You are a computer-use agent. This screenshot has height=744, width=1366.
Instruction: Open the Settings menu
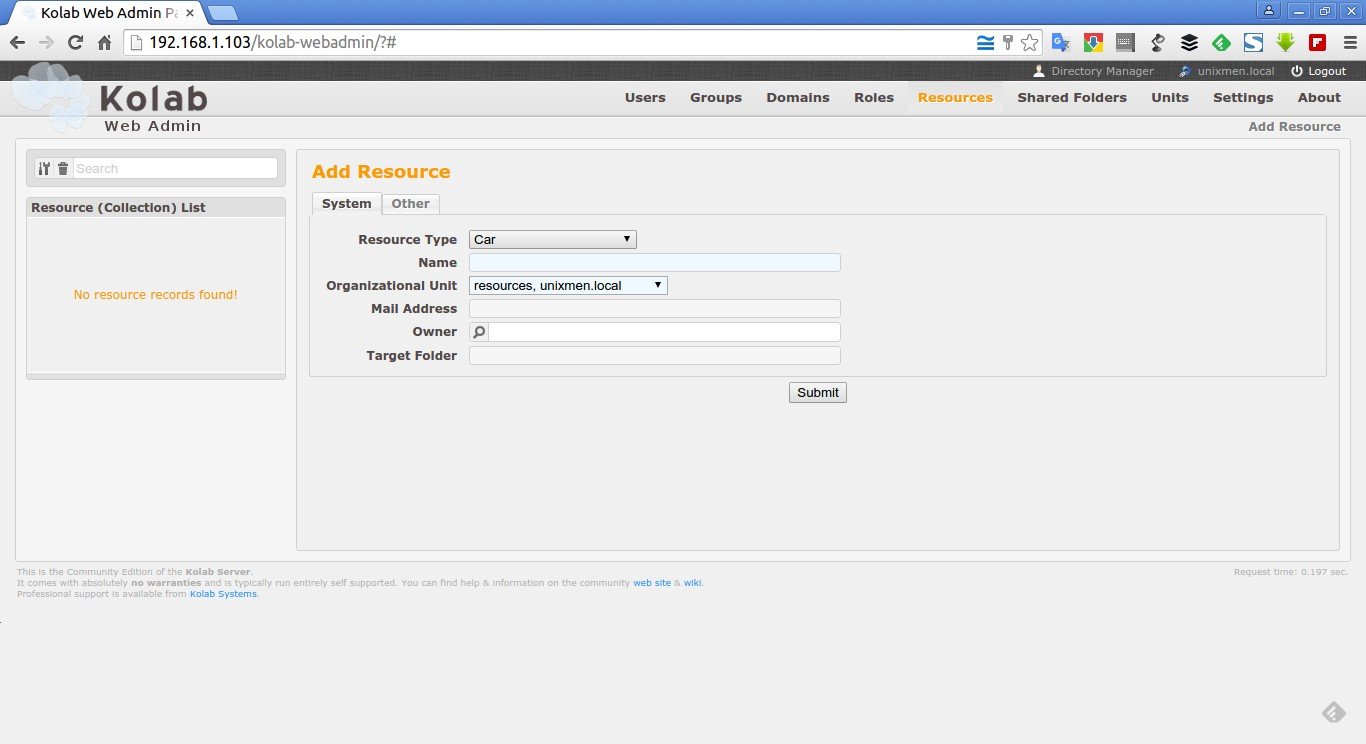(x=1243, y=97)
